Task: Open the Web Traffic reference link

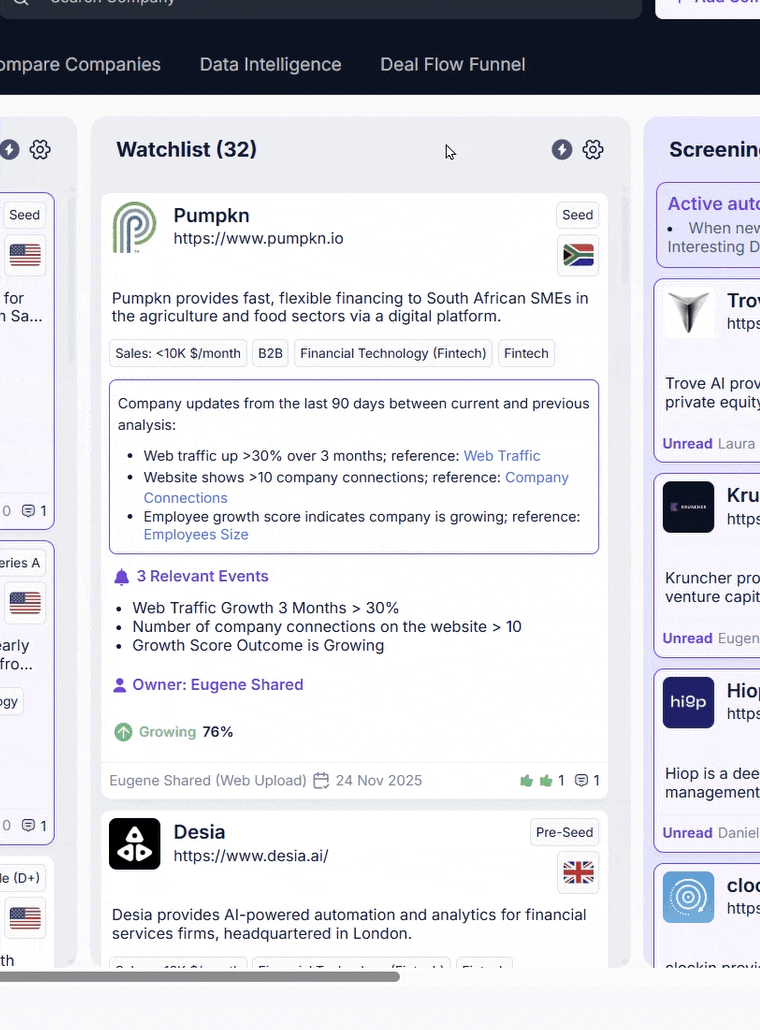Action: pyautogui.click(x=502, y=456)
